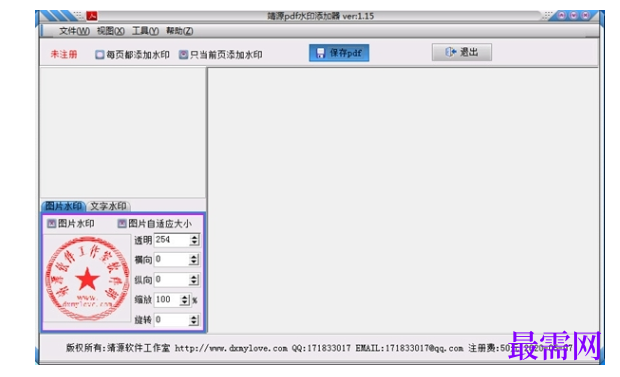Adjust the 缩放 spinner arrows
620x377 pixels.
click(185, 299)
